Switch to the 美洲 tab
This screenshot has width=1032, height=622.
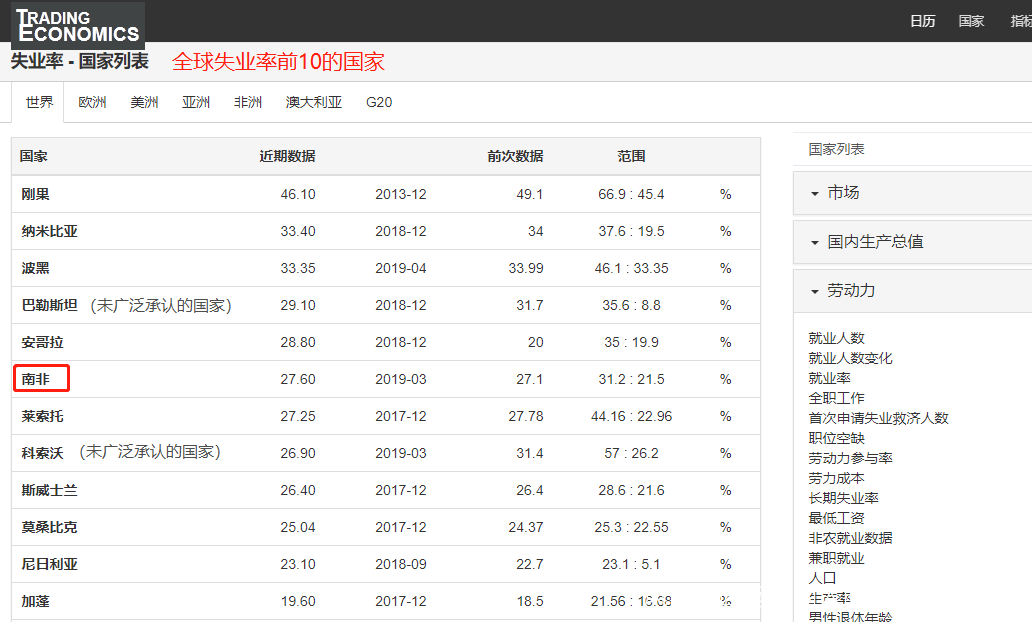click(144, 102)
